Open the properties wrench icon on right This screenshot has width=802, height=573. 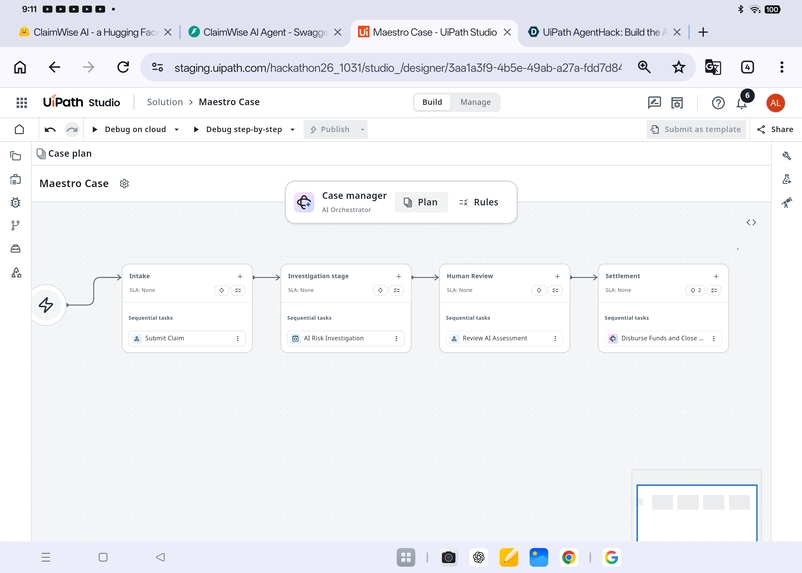787,156
